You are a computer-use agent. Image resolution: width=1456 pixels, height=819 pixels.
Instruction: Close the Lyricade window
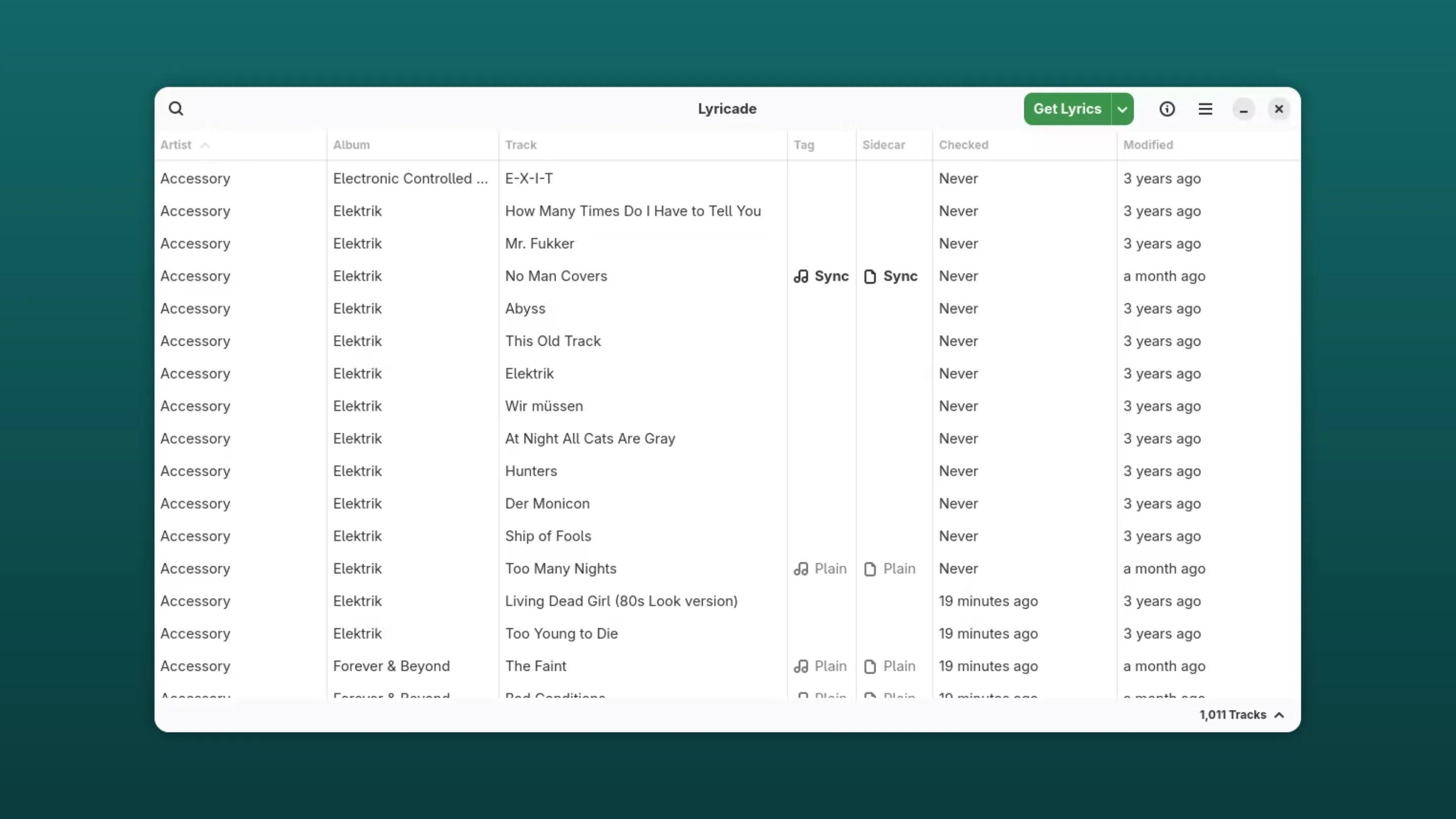(1279, 109)
